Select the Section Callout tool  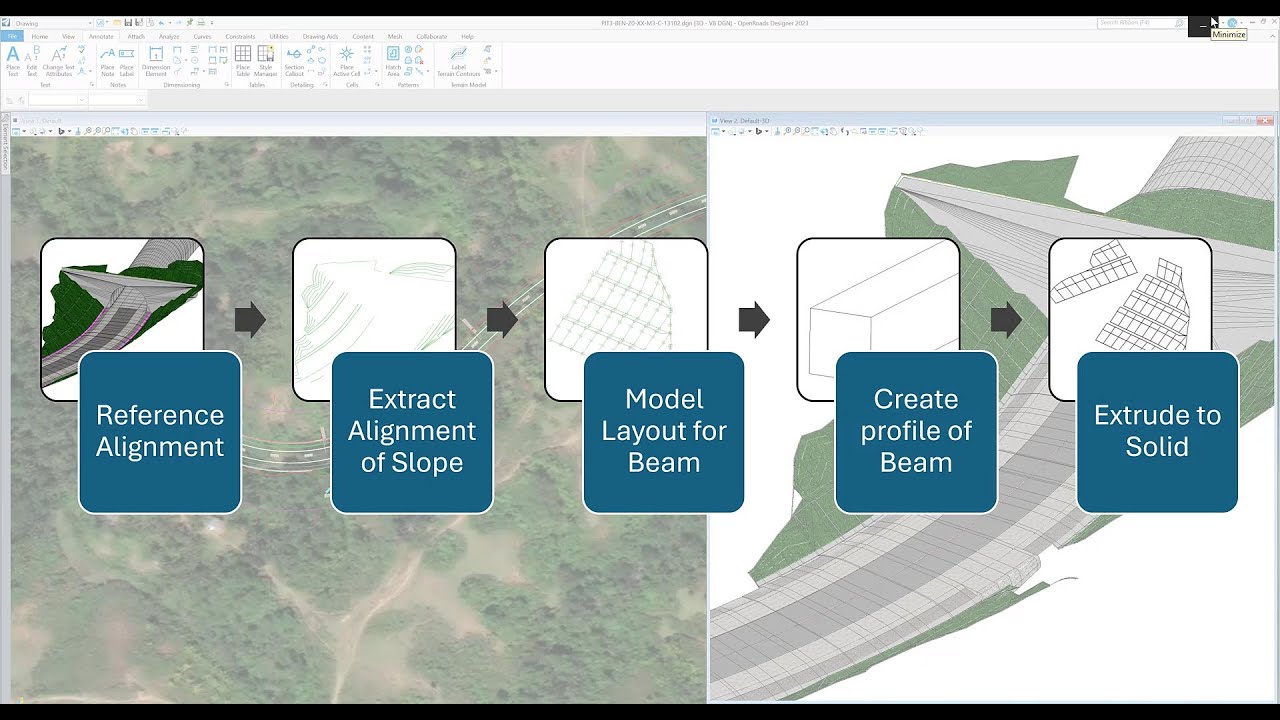click(294, 60)
